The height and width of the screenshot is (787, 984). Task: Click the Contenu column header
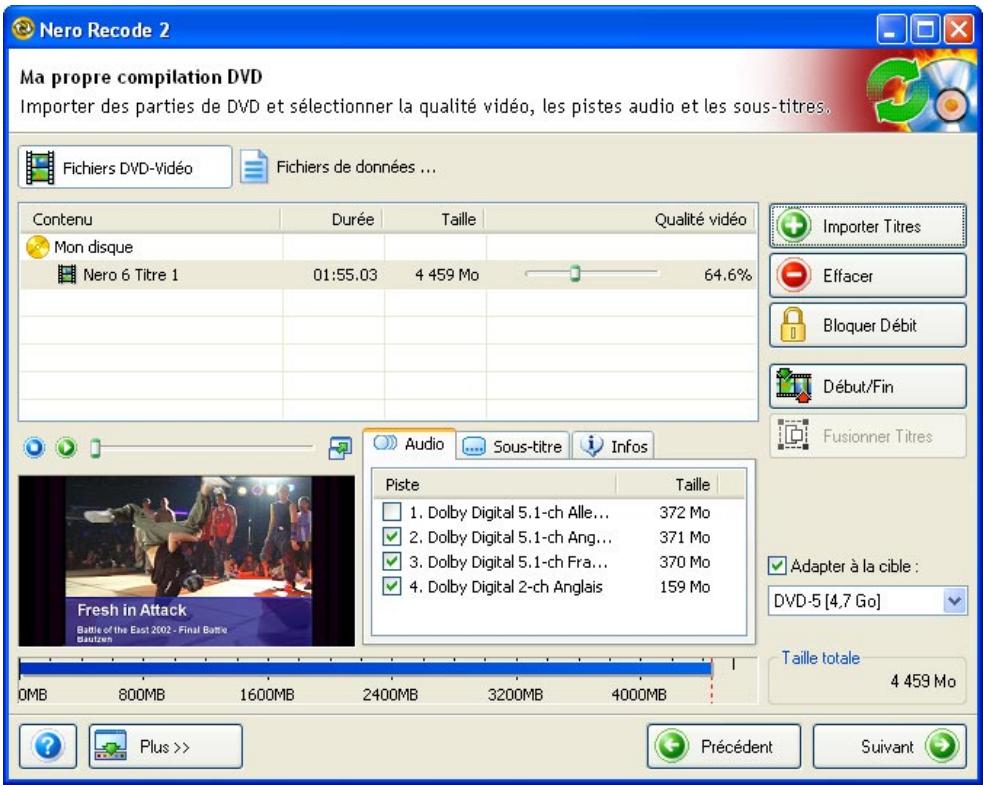(x=151, y=219)
